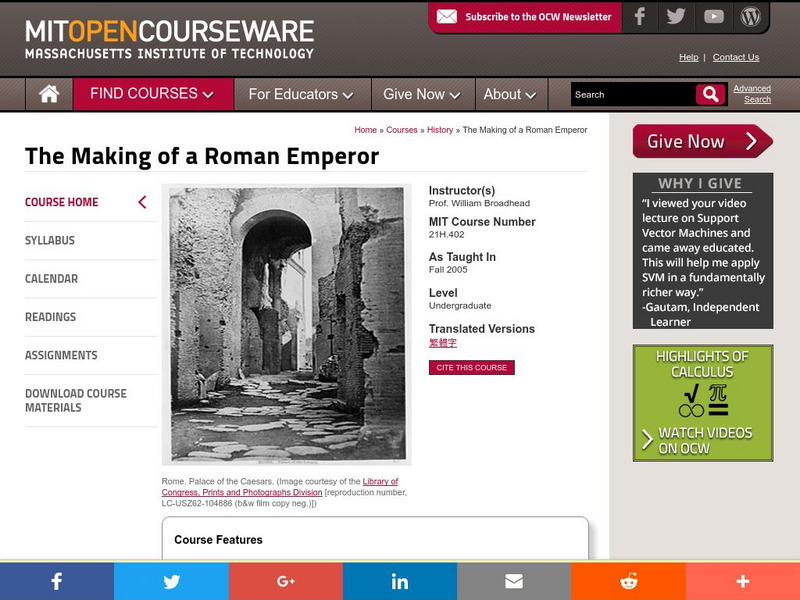Click Subscribe to the OCW Newsletter
This screenshot has height=600, width=800.
[538, 17]
